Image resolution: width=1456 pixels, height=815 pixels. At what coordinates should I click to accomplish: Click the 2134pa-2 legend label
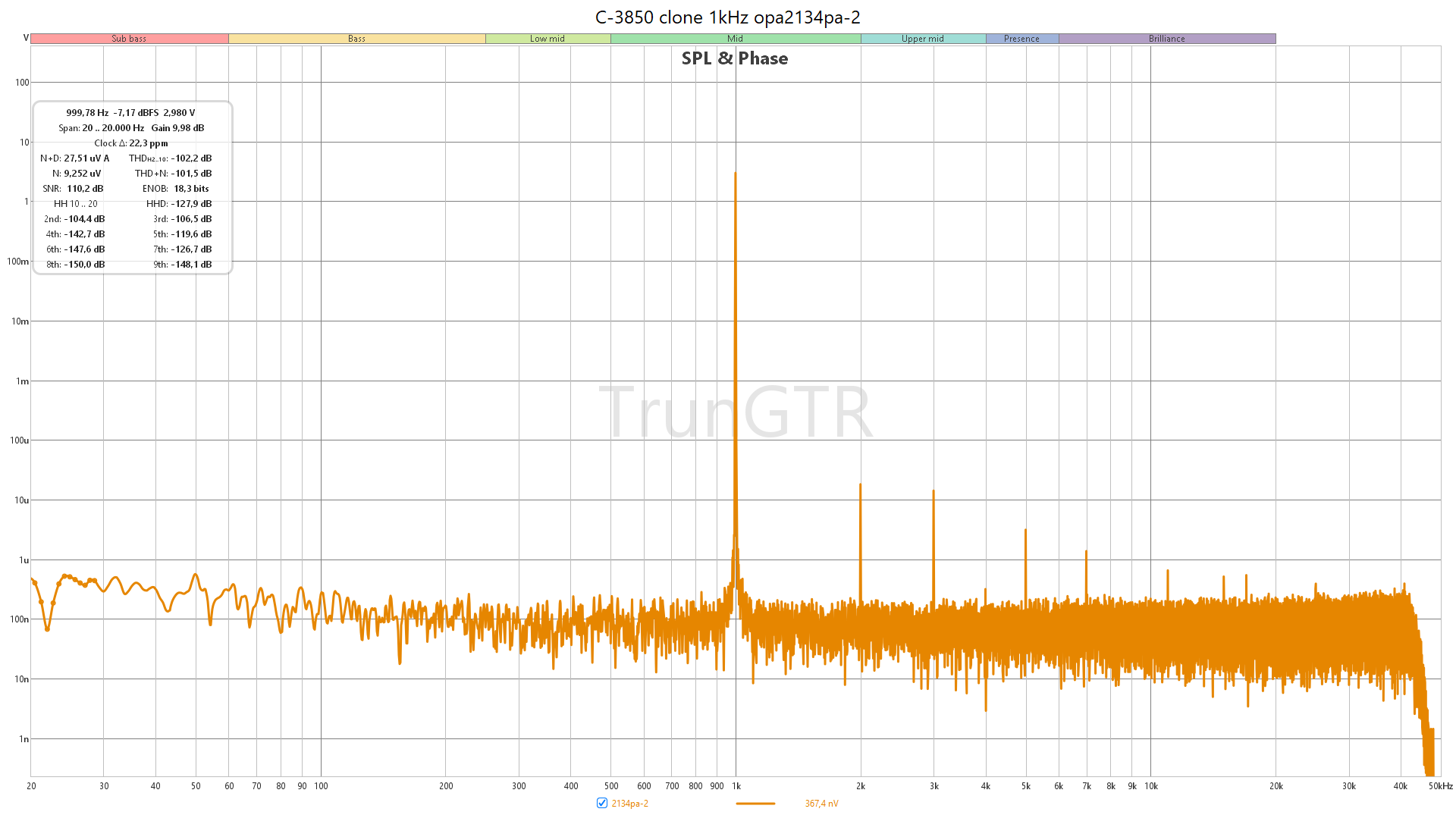pos(629,804)
